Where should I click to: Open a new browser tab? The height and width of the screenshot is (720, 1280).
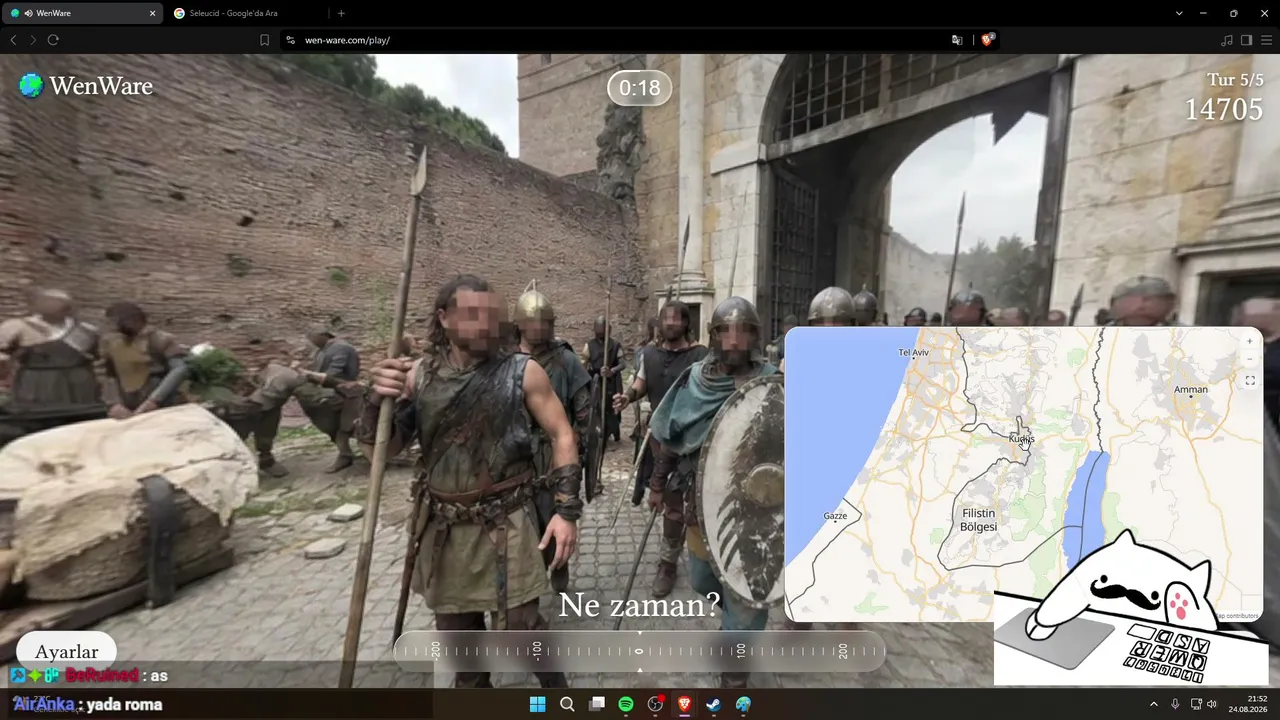point(341,13)
